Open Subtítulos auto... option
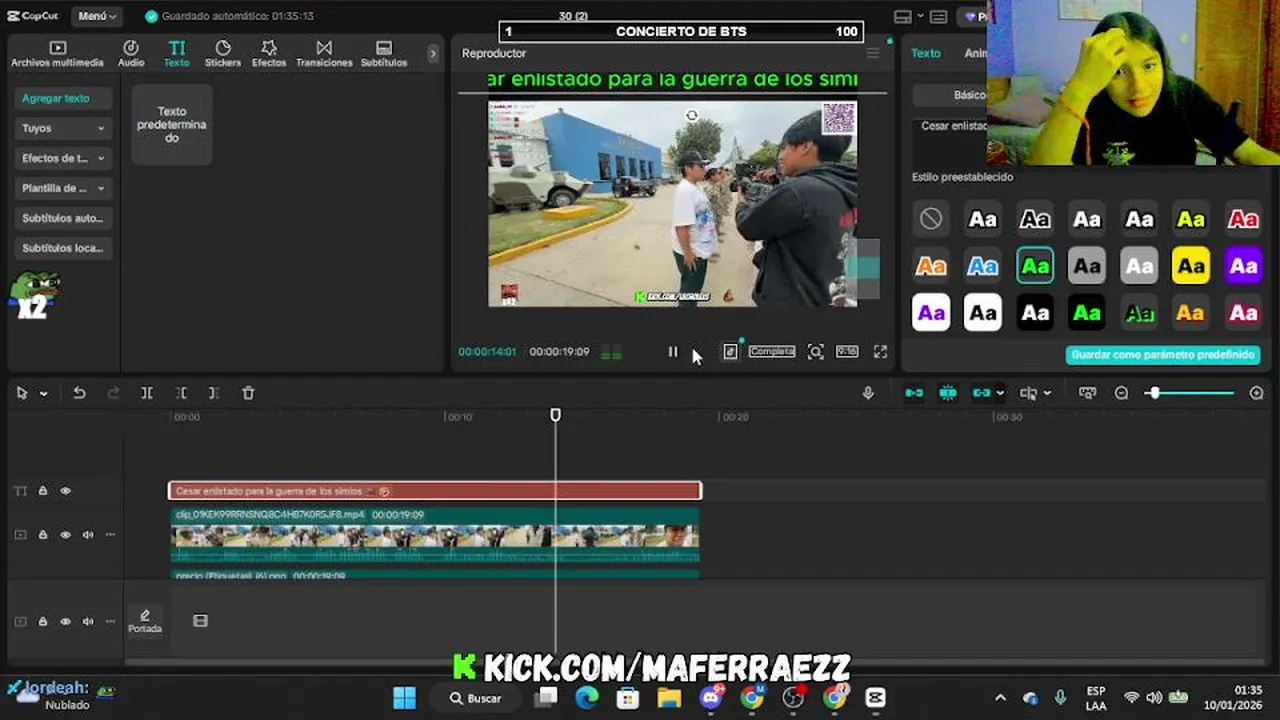 tap(63, 218)
